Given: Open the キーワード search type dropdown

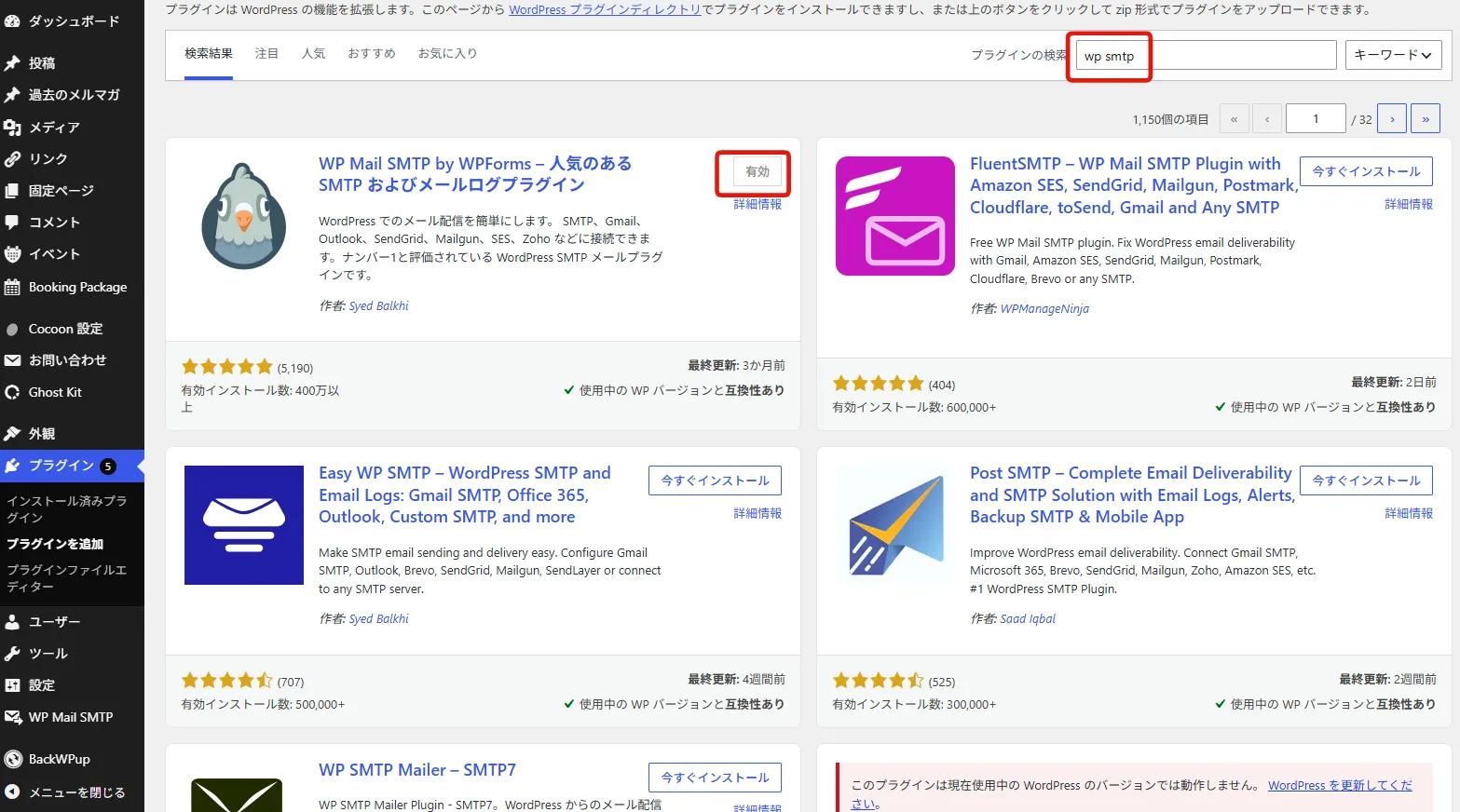Looking at the screenshot, I should (x=1393, y=55).
